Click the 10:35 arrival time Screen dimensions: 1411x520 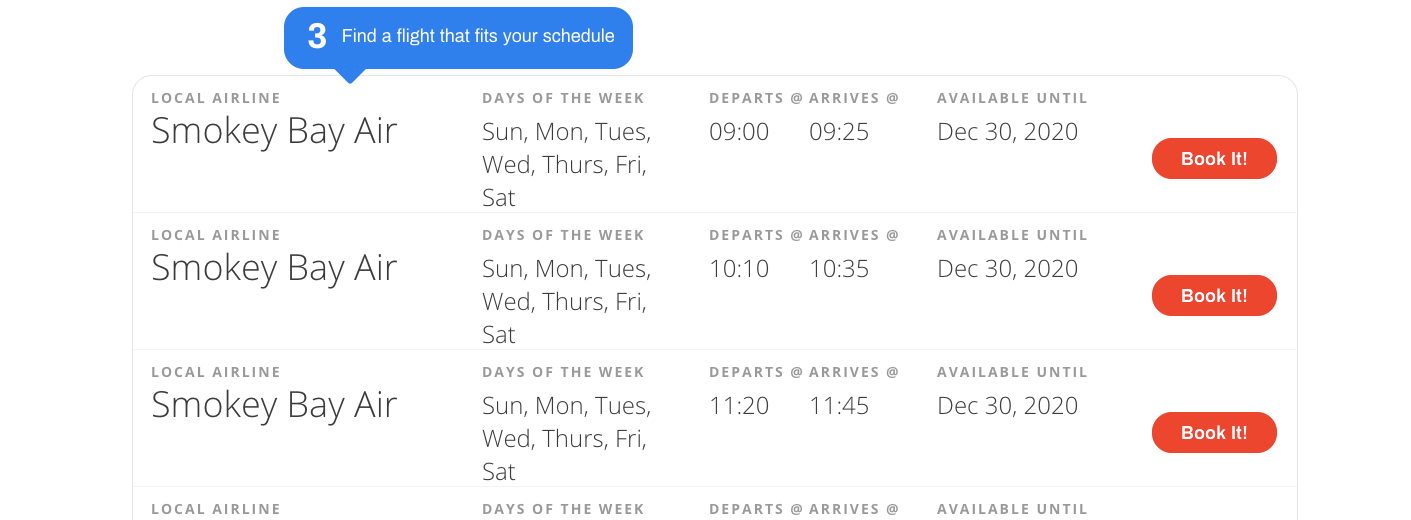(x=839, y=269)
